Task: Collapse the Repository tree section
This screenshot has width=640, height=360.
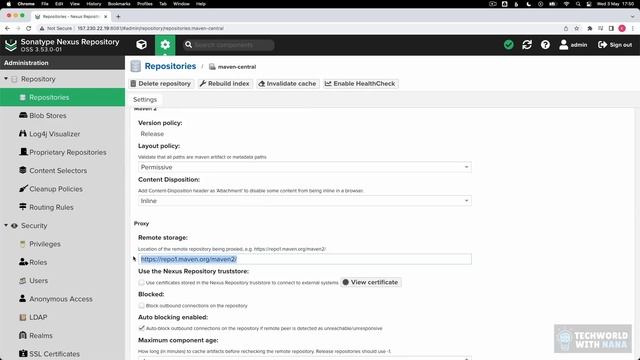Action: tap(6, 78)
